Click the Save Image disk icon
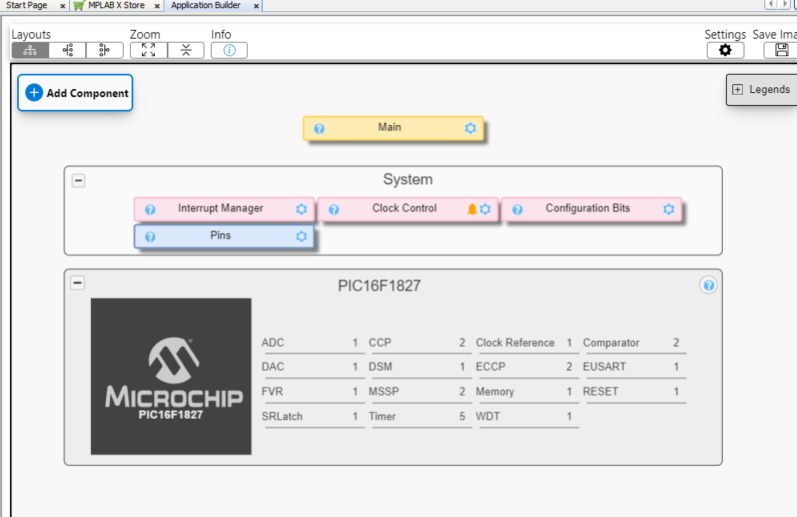Screen dimensions: 797x517 click(x=781, y=50)
